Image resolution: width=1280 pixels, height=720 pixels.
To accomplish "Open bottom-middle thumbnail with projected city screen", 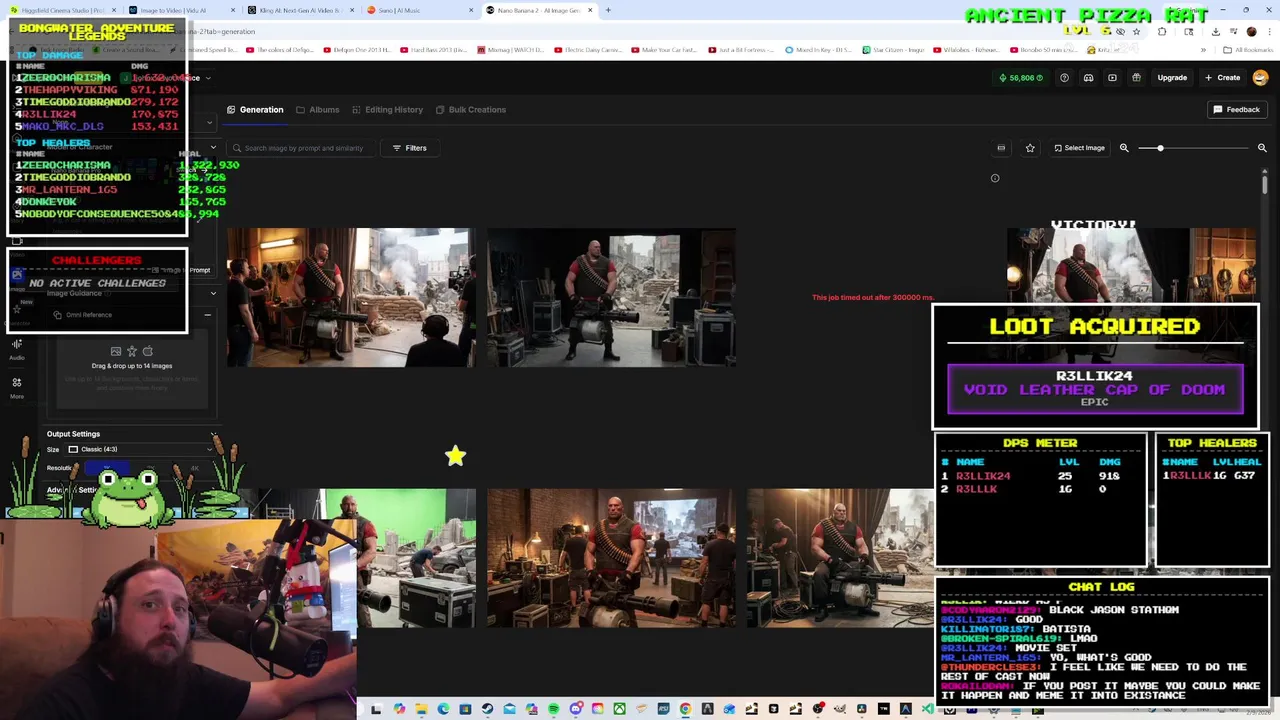I will tap(611, 558).
